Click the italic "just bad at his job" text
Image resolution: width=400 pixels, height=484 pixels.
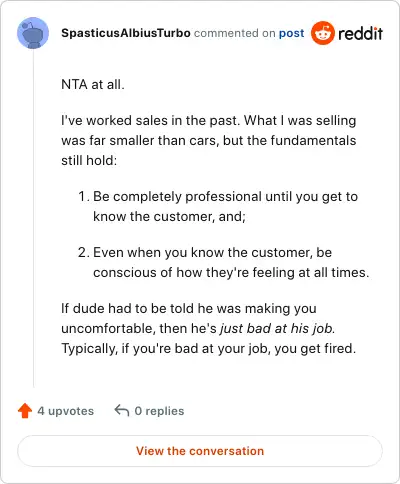277,329
